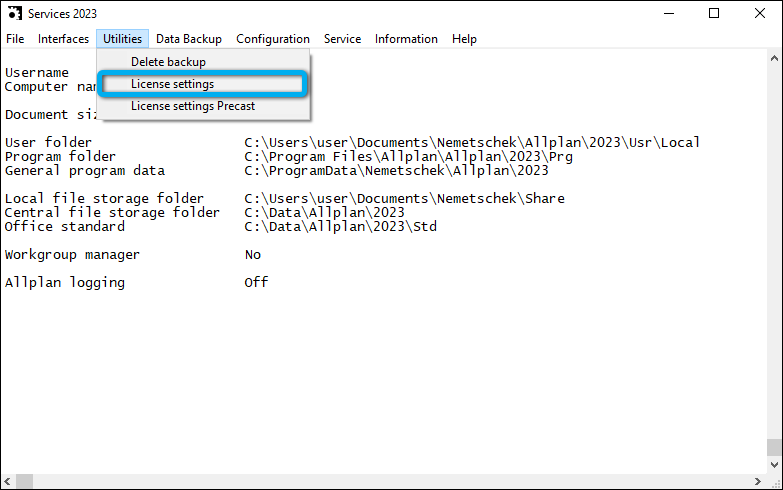The height and width of the screenshot is (490, 783).
Task: Open the Service menu
Action: (x=342, y=39)
